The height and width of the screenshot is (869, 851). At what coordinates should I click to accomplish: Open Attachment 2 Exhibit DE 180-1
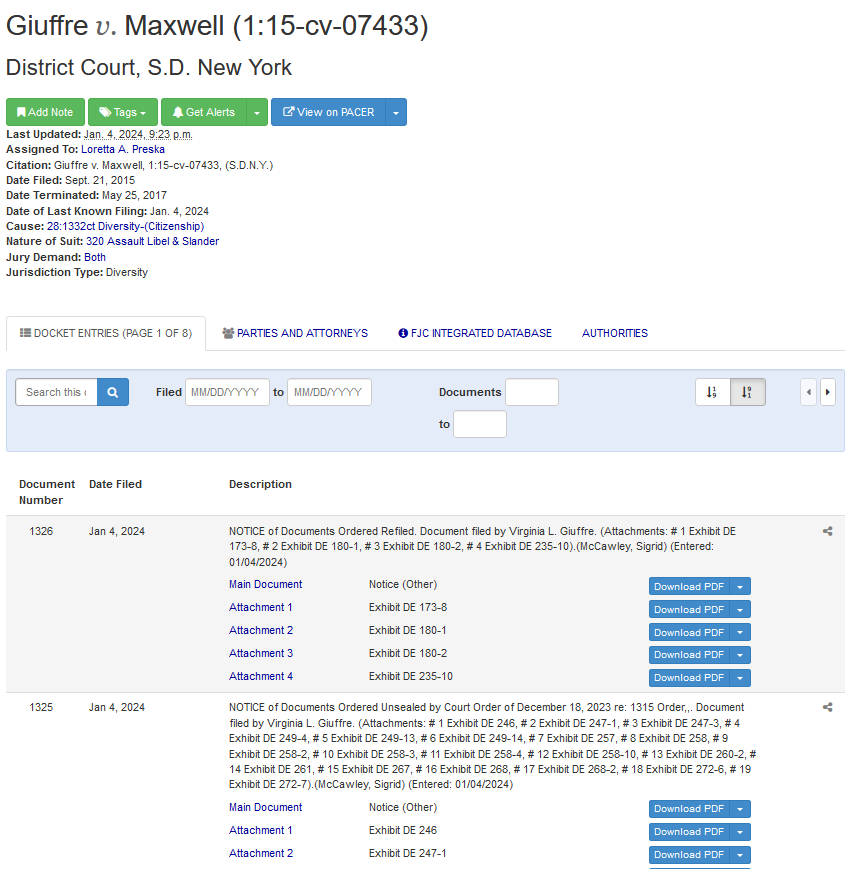point(261,631)
